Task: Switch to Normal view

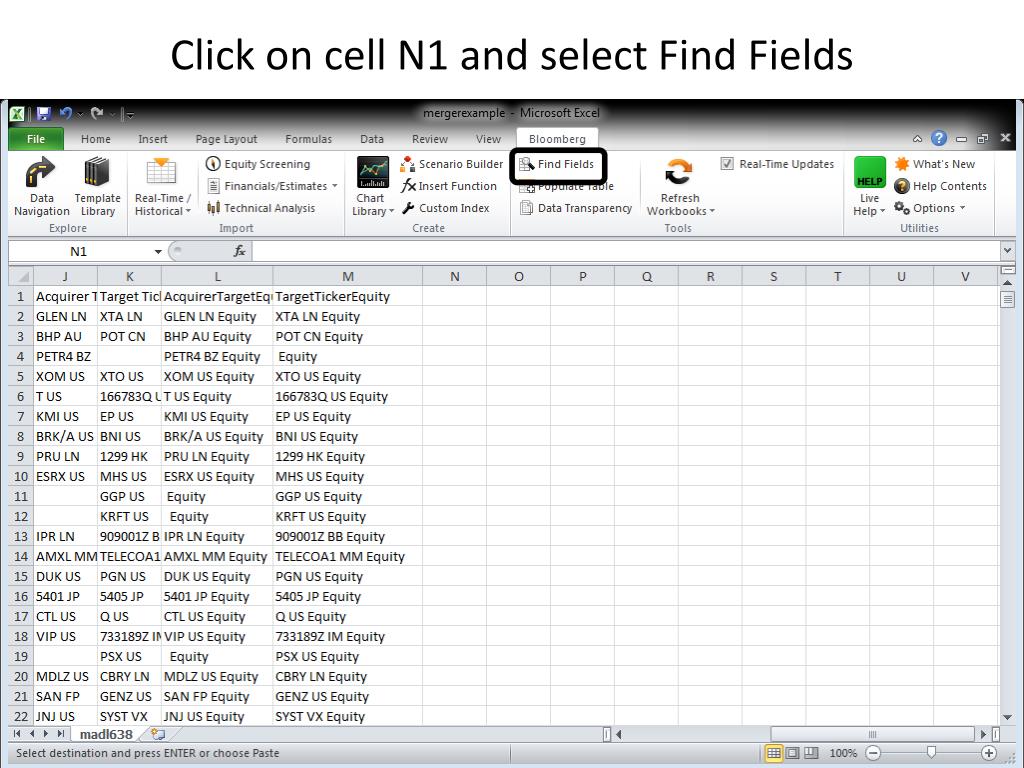Action: (773, 753)
